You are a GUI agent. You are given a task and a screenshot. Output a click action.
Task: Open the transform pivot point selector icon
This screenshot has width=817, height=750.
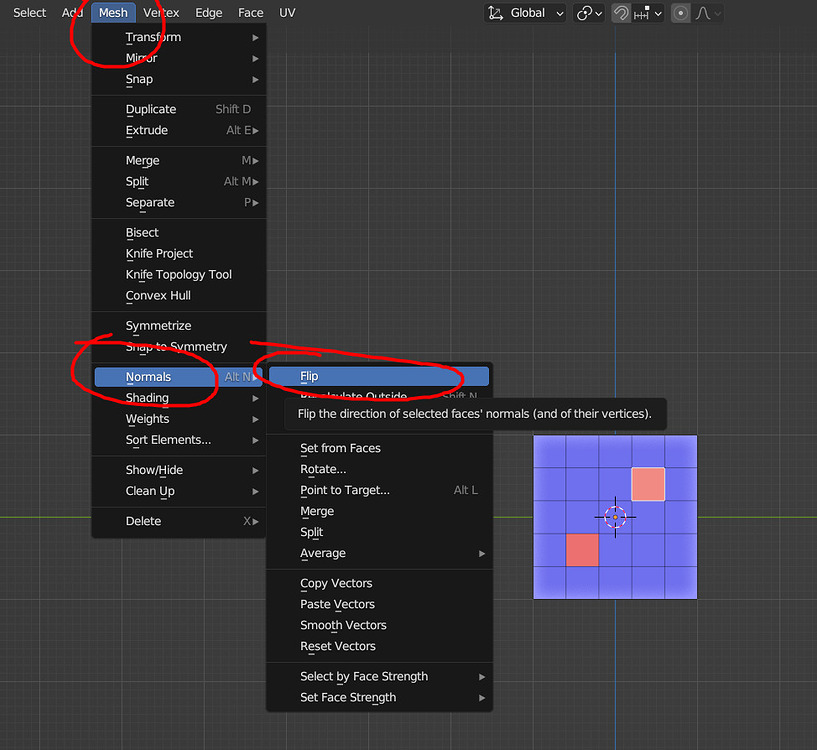click(586, 13)
